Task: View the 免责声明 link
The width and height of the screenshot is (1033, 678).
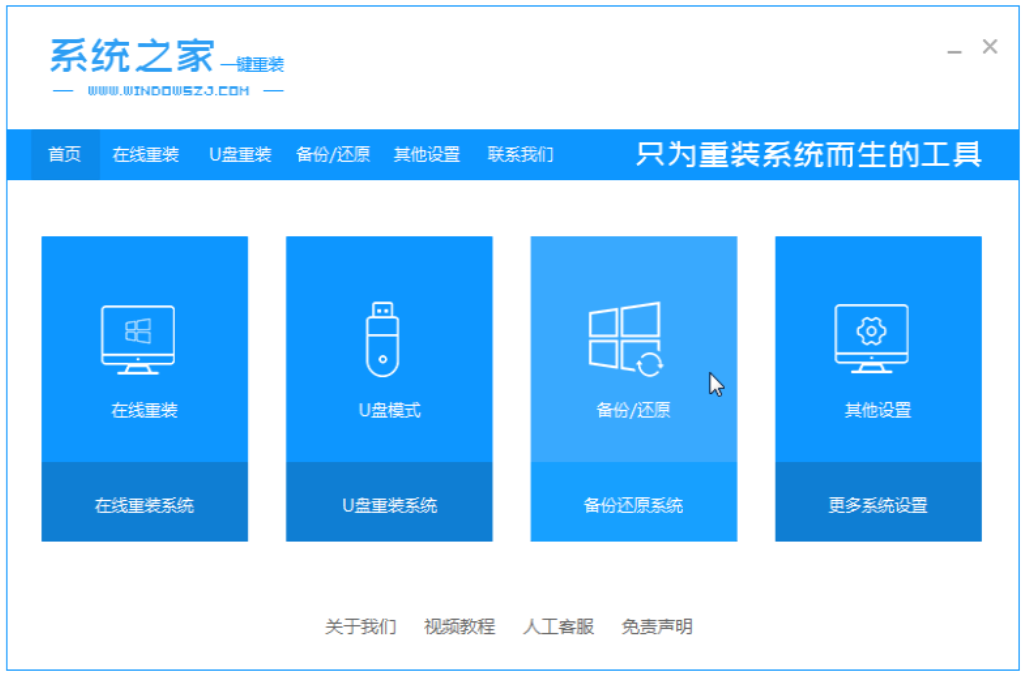Action: (657, 627)
